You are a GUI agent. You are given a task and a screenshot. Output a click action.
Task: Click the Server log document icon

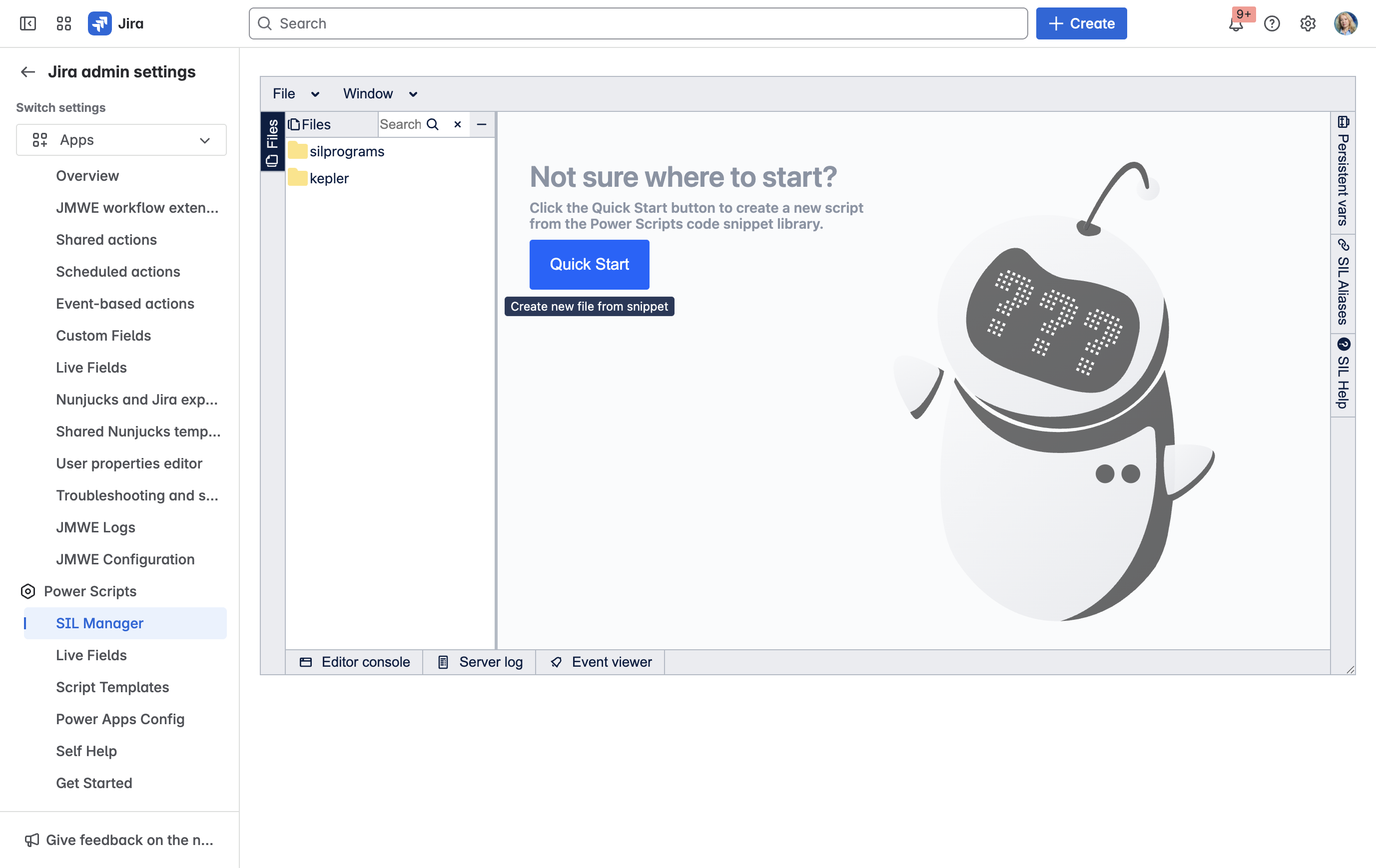[443, 662]
